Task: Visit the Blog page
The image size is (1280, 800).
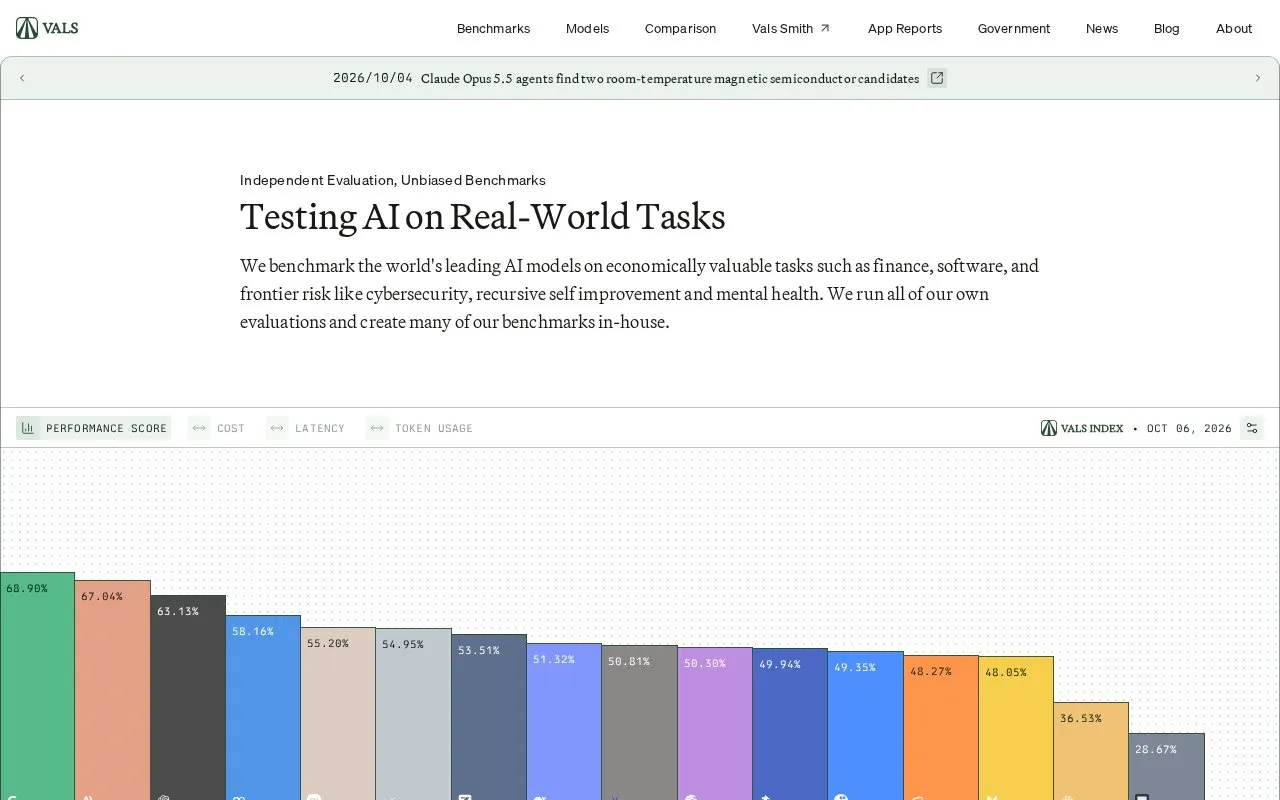Action: pyautogui.click(x=1167, y=28)
